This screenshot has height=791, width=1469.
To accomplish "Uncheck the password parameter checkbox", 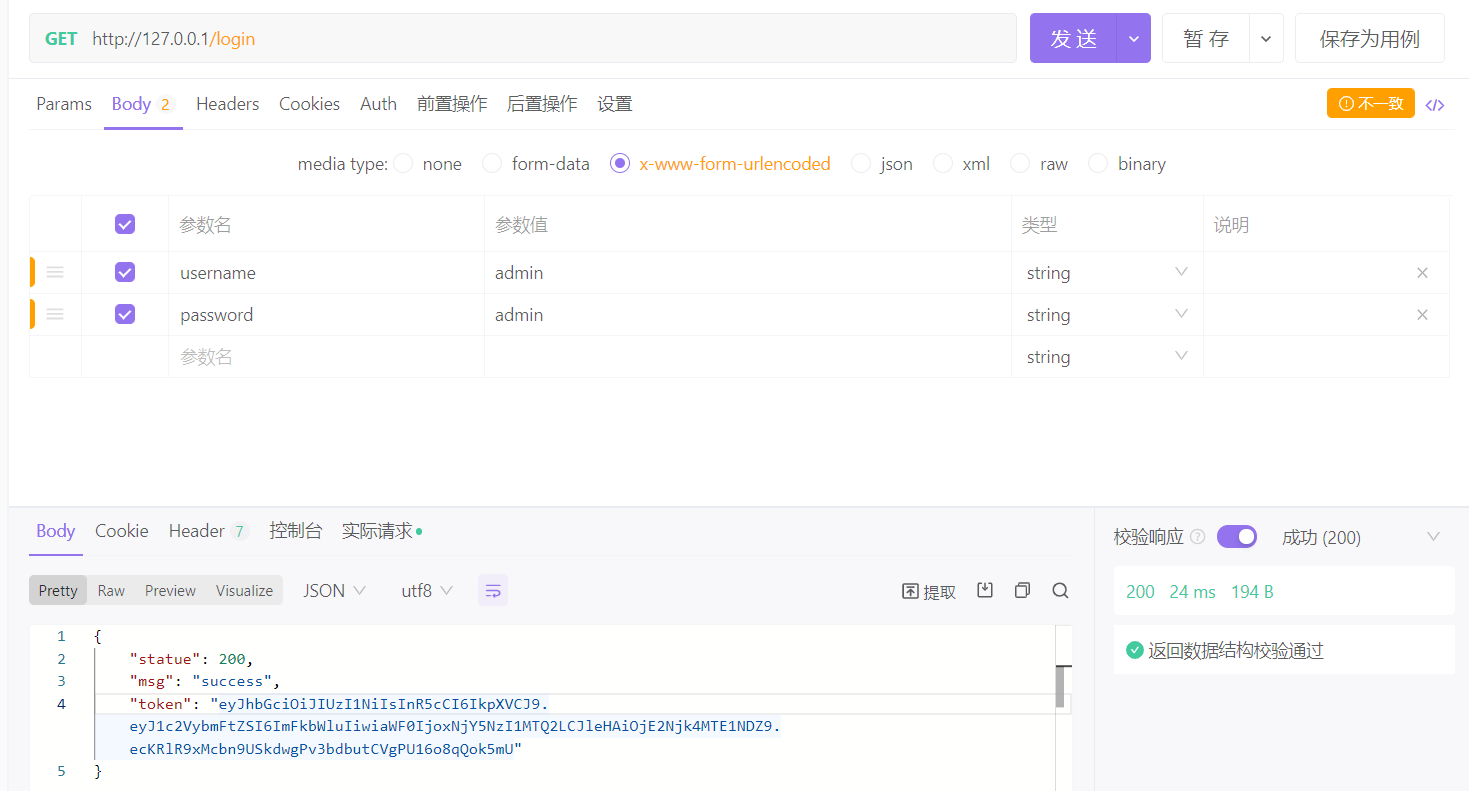I will (125, 314).
